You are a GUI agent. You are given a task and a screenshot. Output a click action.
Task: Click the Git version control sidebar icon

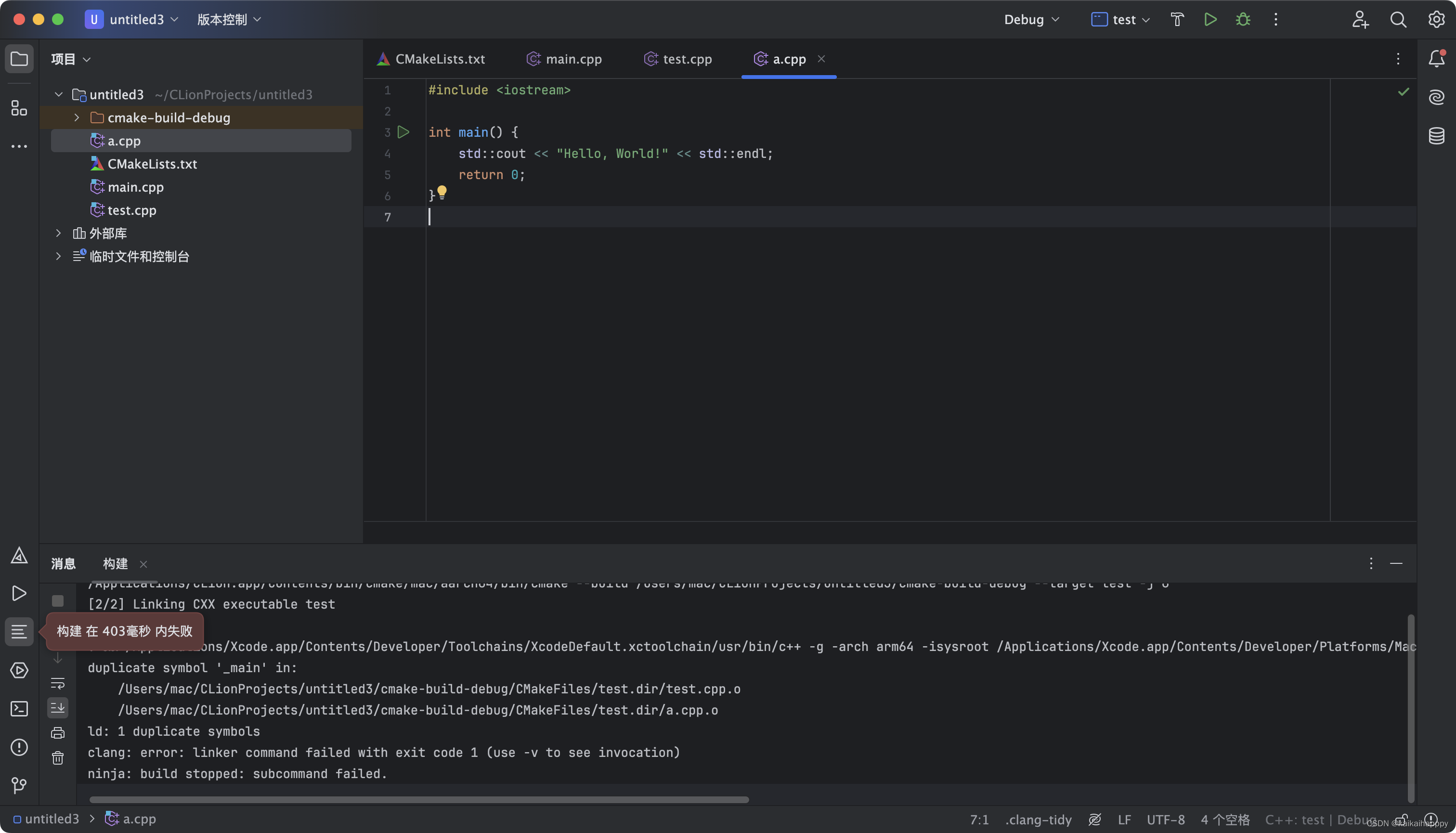pos(19,785)
